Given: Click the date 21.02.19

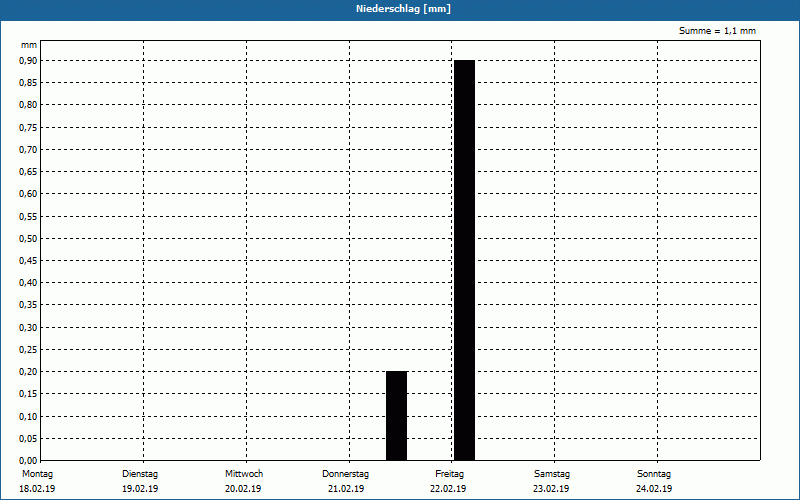Looking at the screenshot, I should click(x=346, y=489).
